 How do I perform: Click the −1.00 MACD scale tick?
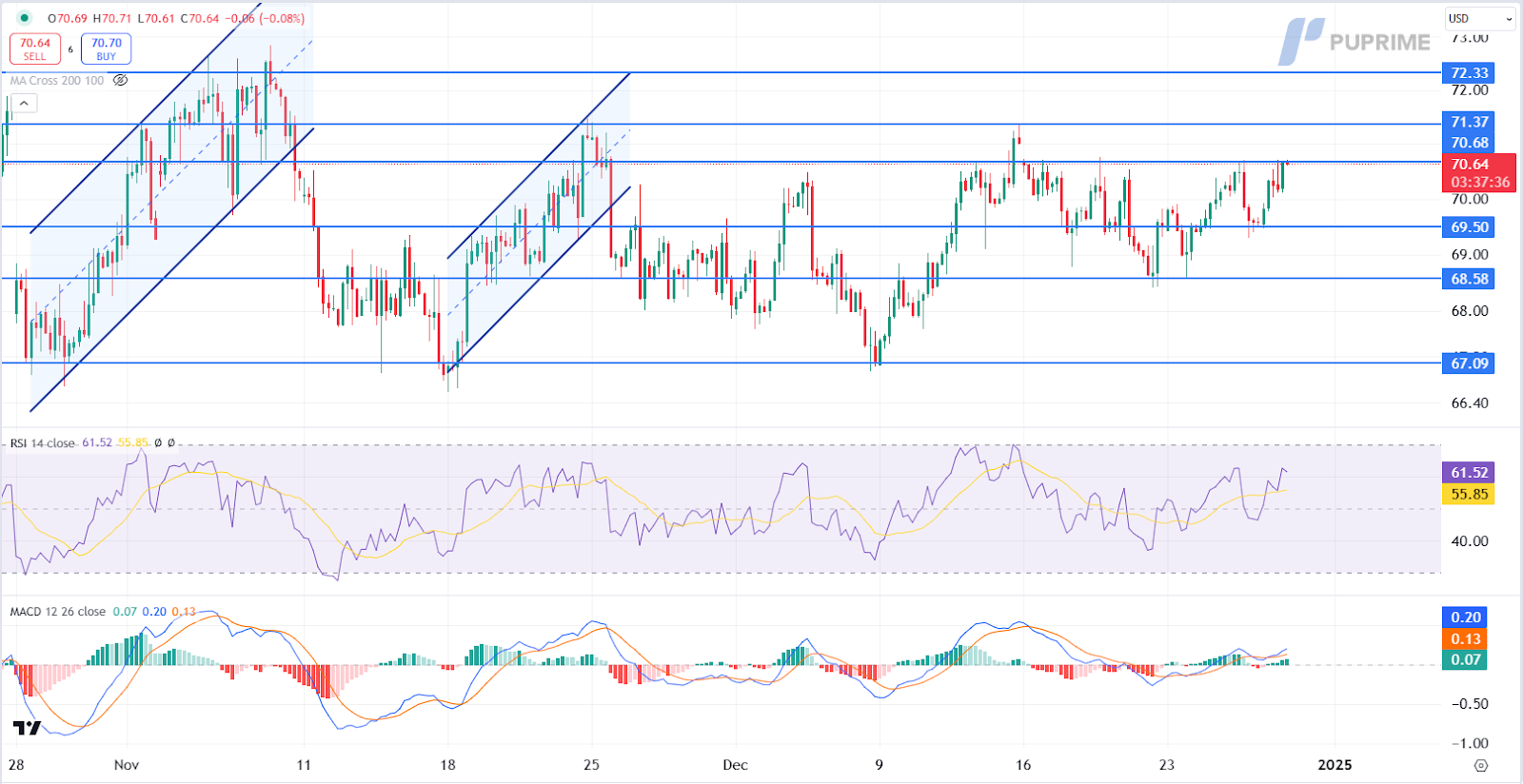(x=1470, y=744)
